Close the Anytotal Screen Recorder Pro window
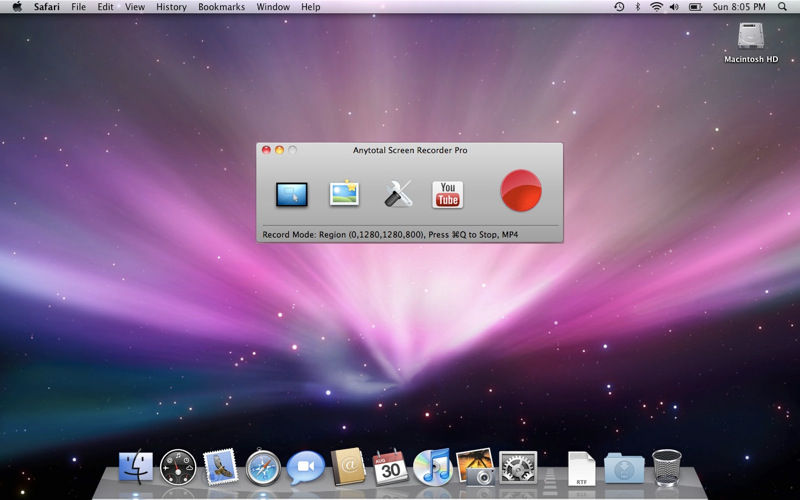Image resolution: width=800 pixels, height=500 pixels. [x=266, y=150]
